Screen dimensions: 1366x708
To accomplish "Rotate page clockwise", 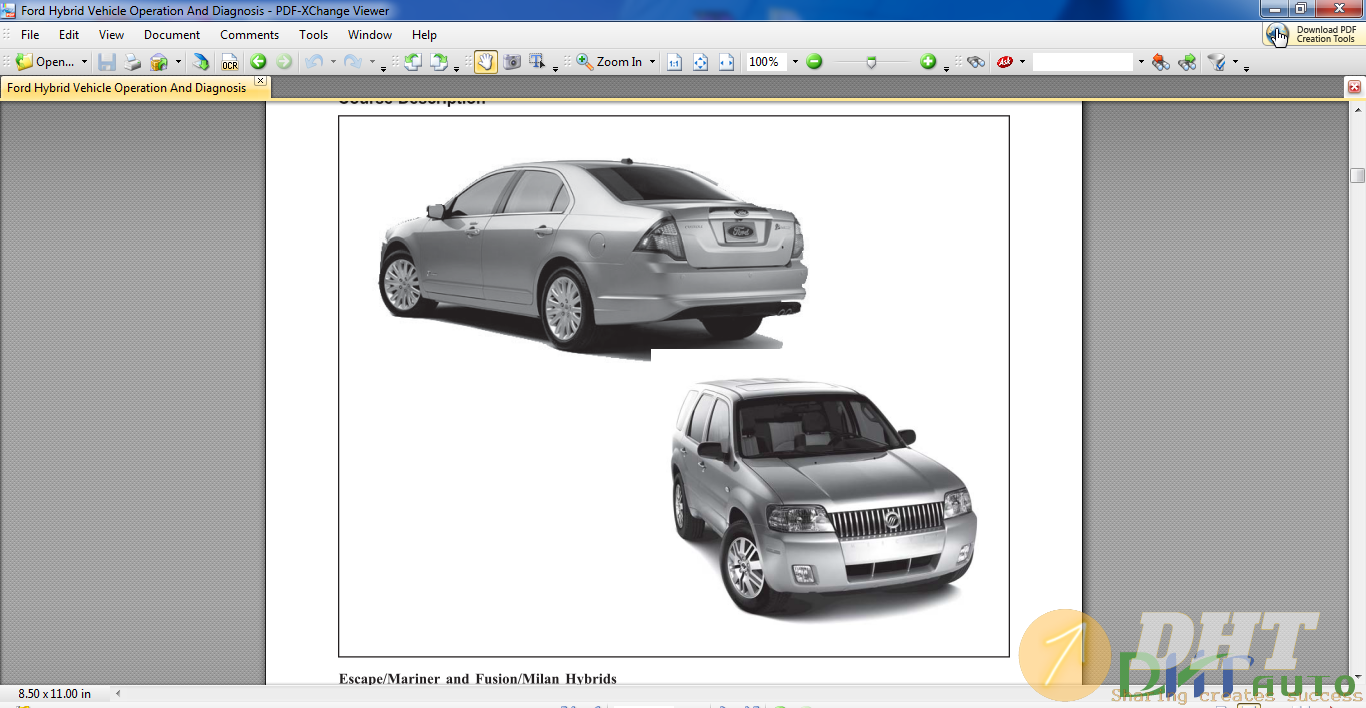I will (x=439, y=62).
